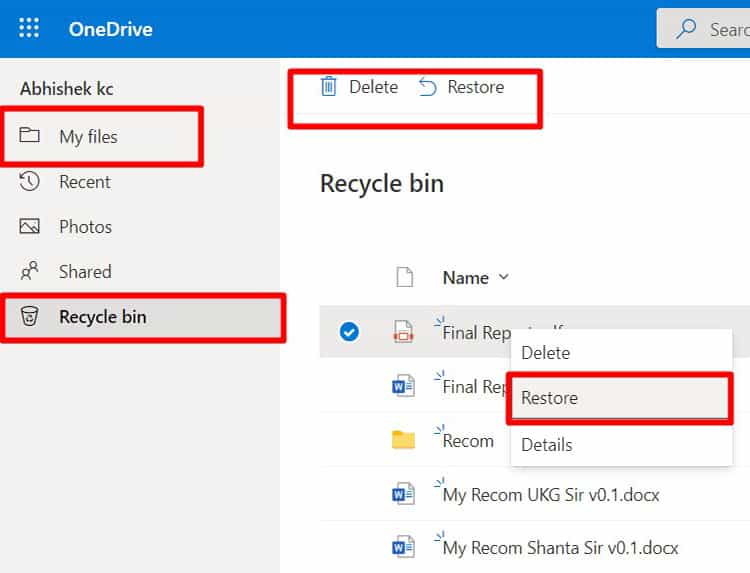Click the Shared people icon

point(29,271)
